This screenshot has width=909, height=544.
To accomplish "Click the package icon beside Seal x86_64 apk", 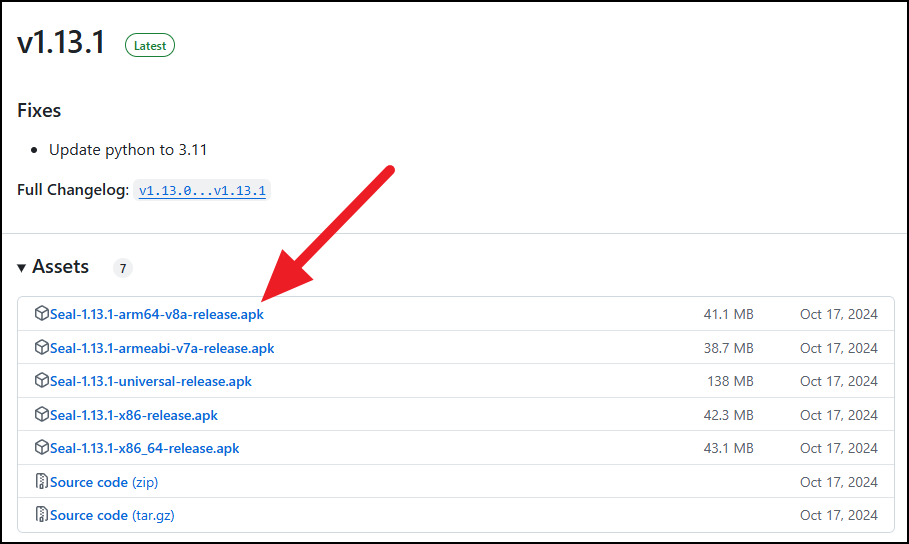I will pos(41,447).
